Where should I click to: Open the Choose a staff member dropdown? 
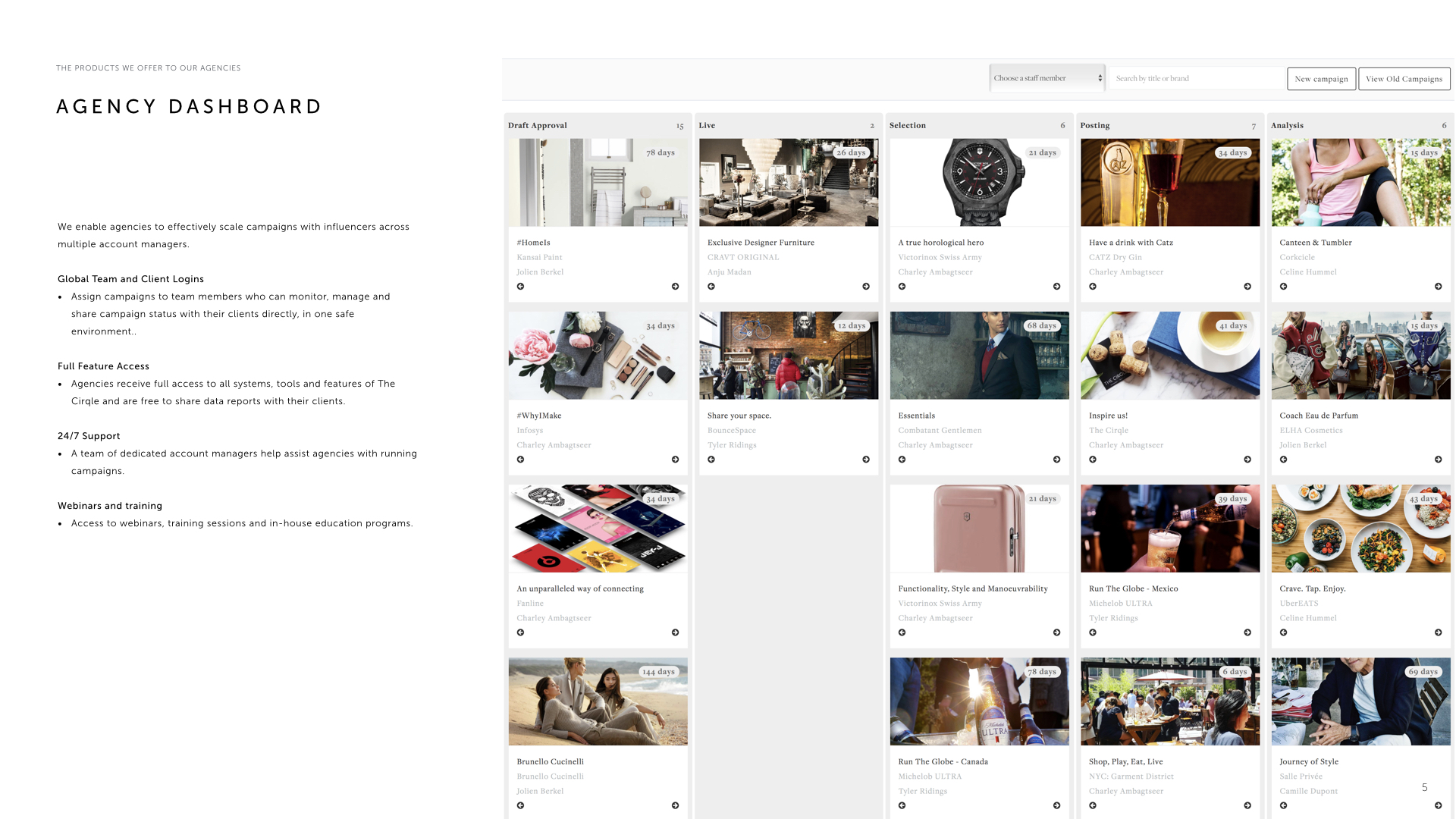1047,78
